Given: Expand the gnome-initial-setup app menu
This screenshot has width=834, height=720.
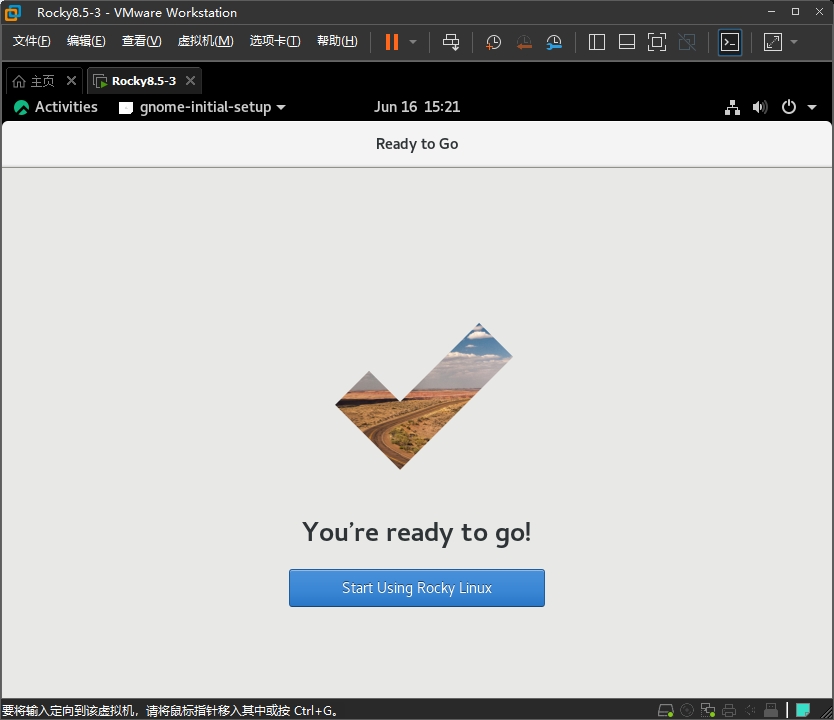Looking at the screenshot, I should coord(202,107).
